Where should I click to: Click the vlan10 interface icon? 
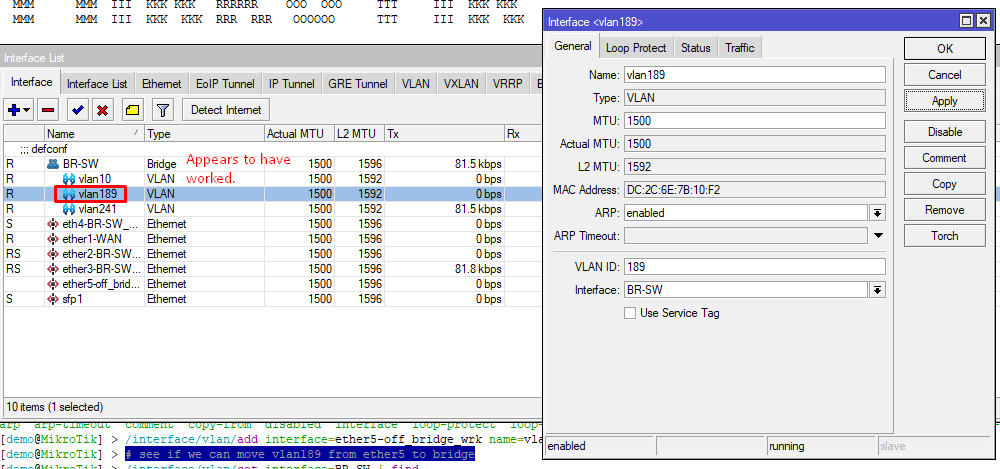pos(69,179)
